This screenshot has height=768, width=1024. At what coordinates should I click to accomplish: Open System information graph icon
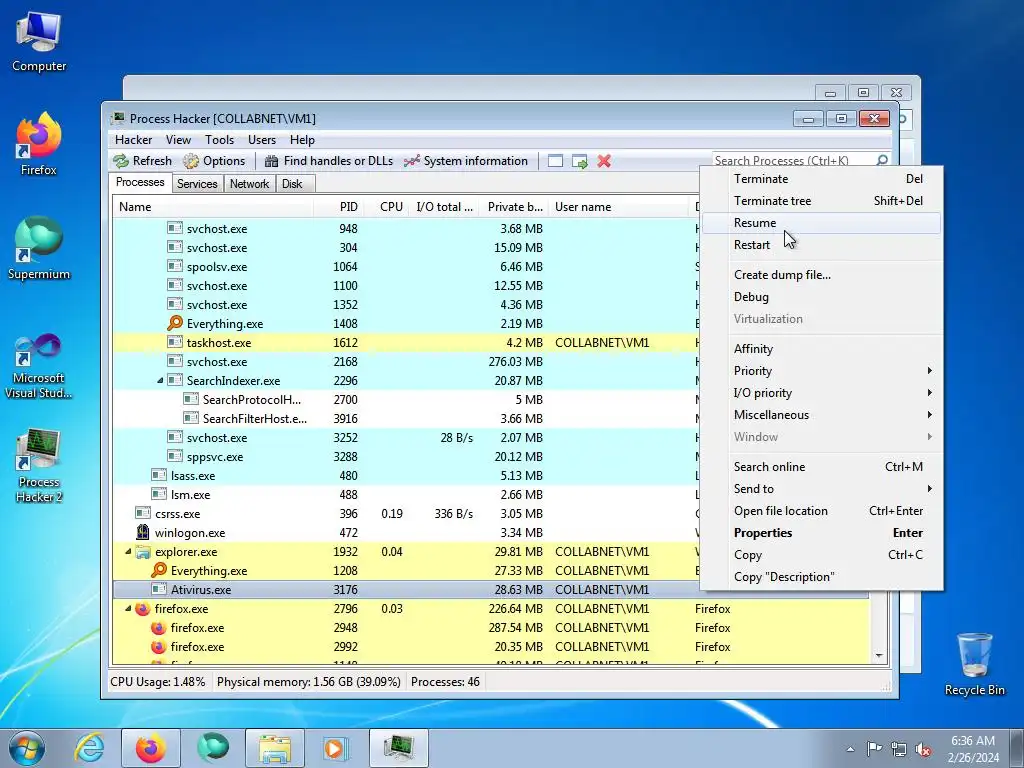(411, 161)
